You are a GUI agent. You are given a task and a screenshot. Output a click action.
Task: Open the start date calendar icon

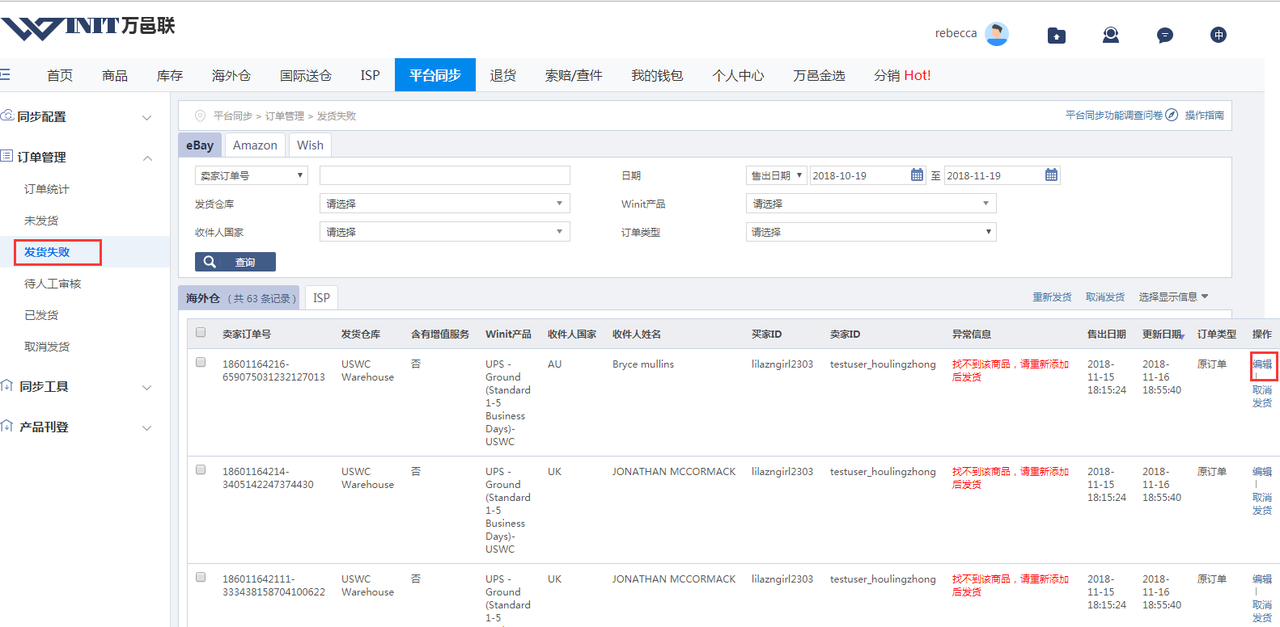pyautogui.click(x=917, y=175)
